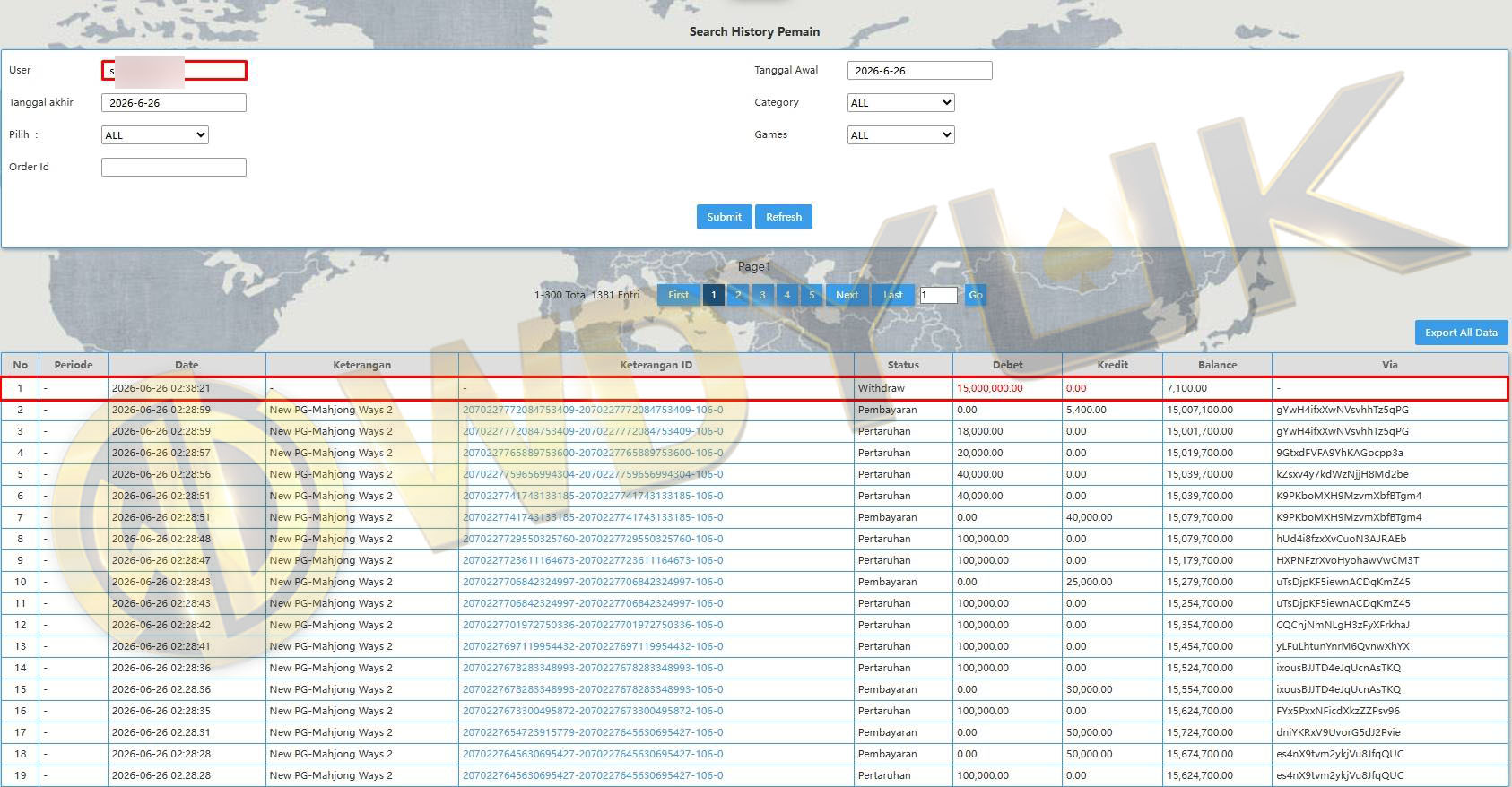Select balance 15,007,100.00 in row 2
The height and width of the screenshot is (787, 1512).
1200,410
